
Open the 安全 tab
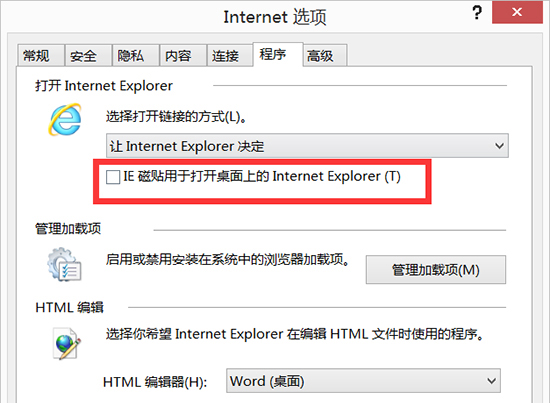88,55
